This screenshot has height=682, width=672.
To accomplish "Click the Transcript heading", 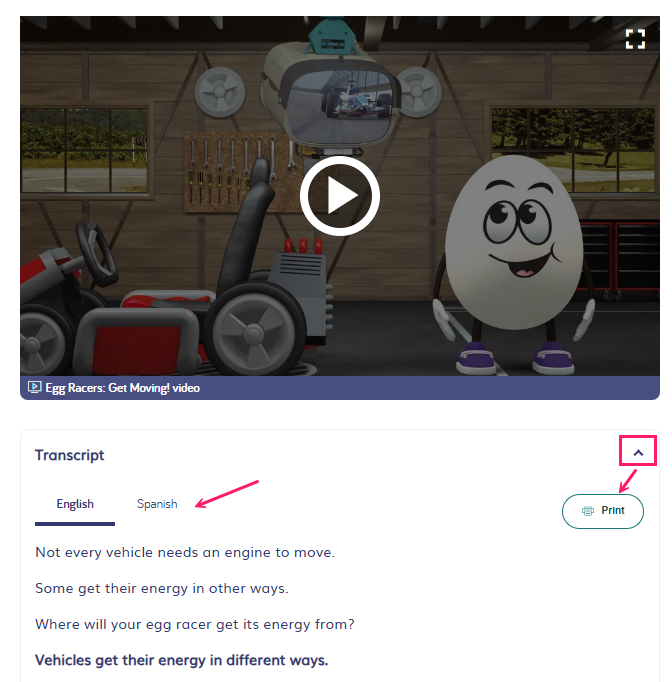I will 70,455.
